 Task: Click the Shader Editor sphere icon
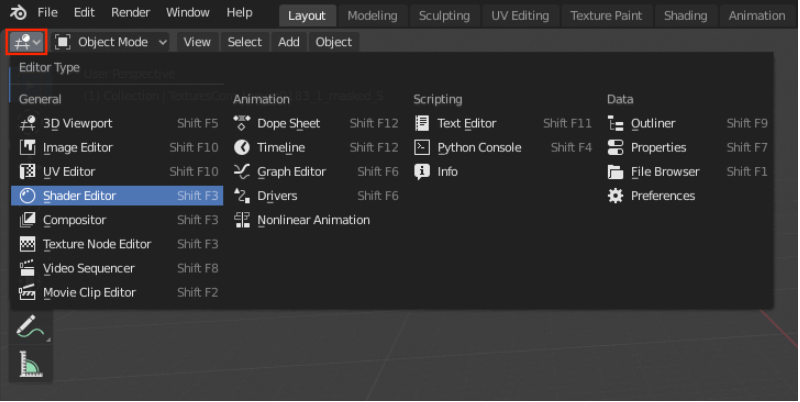28,196
